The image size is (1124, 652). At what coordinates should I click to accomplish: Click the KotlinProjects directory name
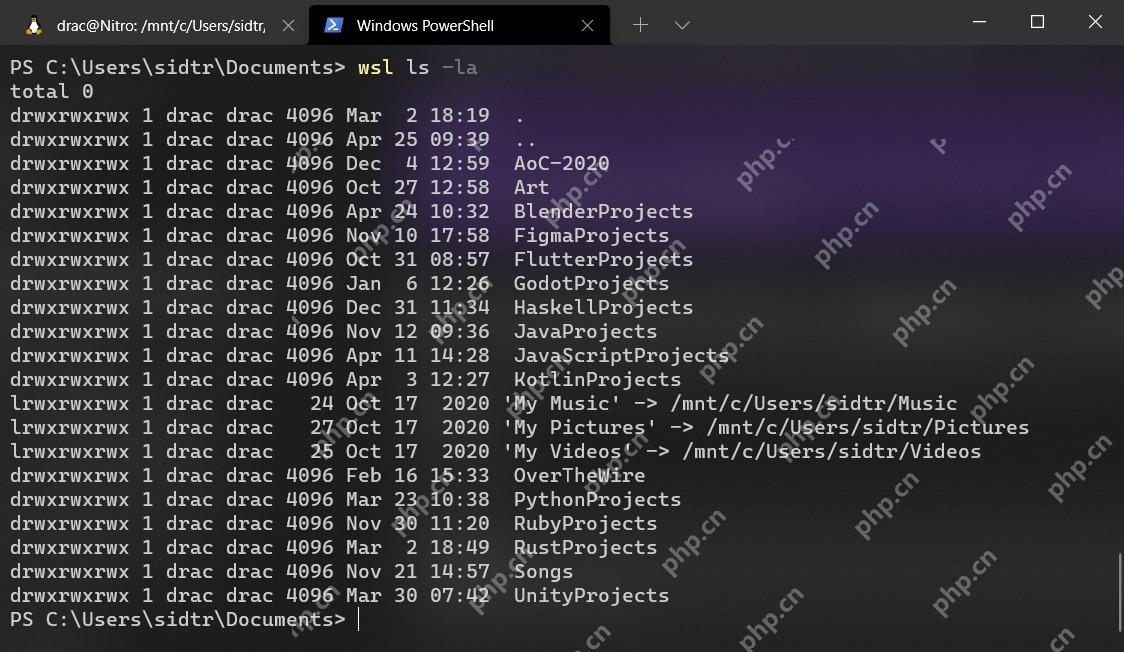[x=597, y=380]
